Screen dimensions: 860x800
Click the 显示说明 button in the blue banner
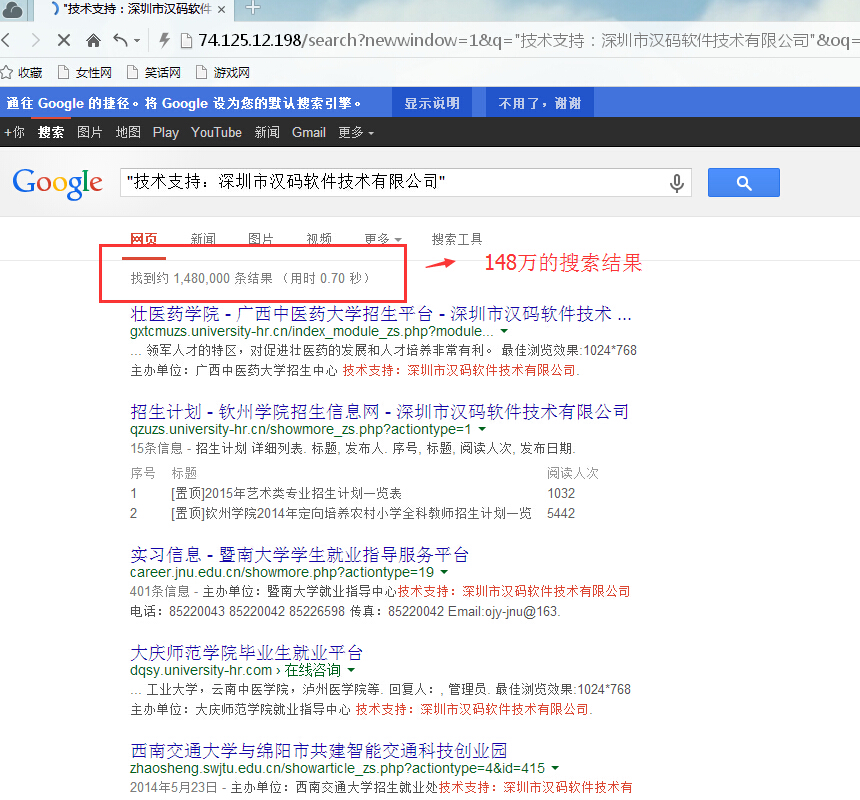(x=432, y=103)
